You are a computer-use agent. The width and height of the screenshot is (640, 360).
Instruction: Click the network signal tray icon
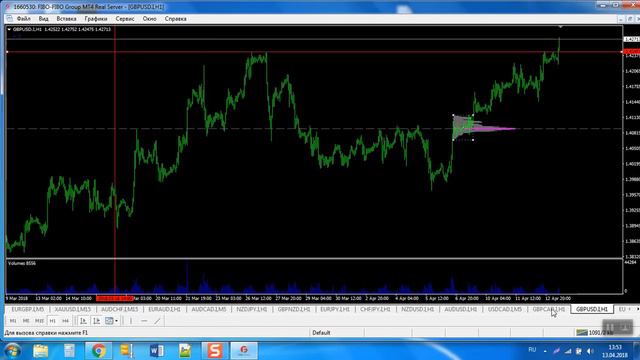coord(568,351)
